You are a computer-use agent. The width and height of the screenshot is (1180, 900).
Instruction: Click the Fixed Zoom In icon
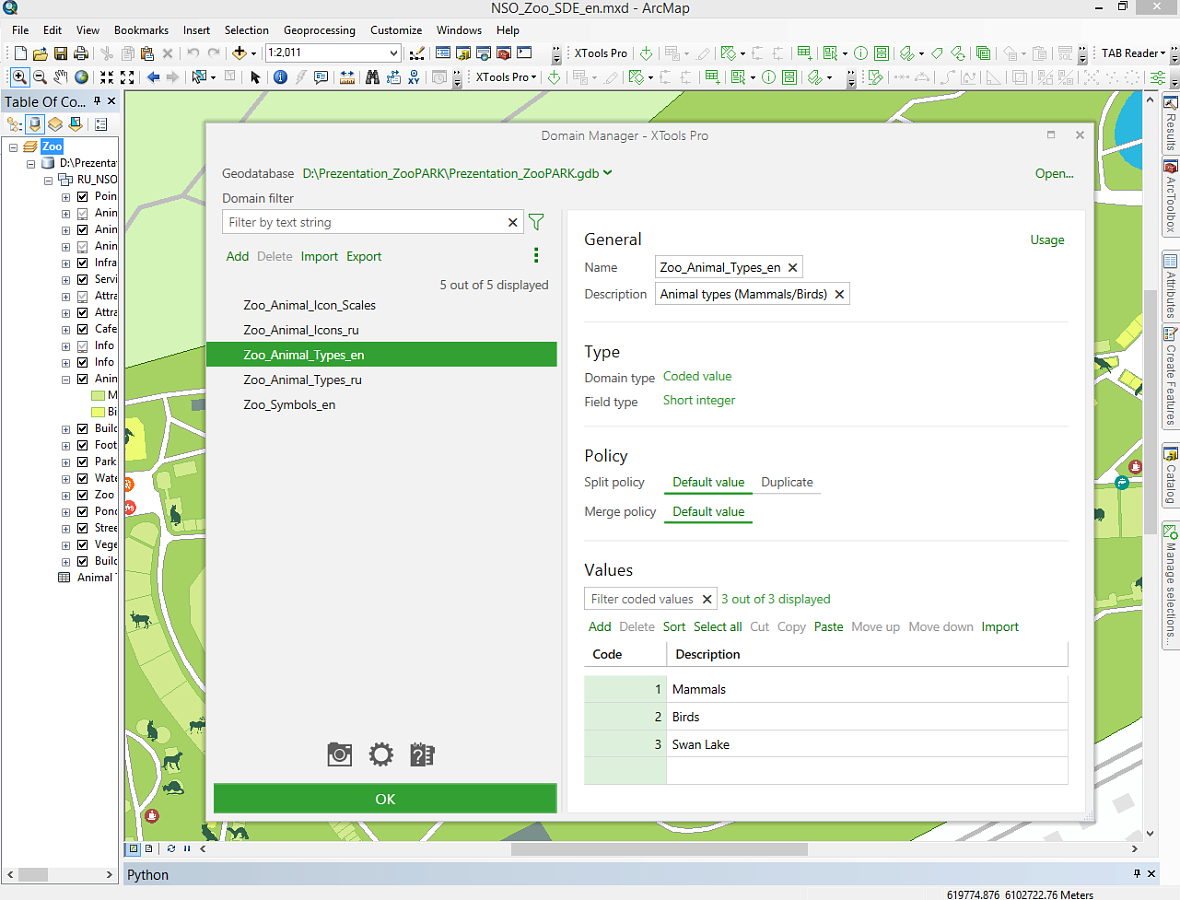coord(107,77)
